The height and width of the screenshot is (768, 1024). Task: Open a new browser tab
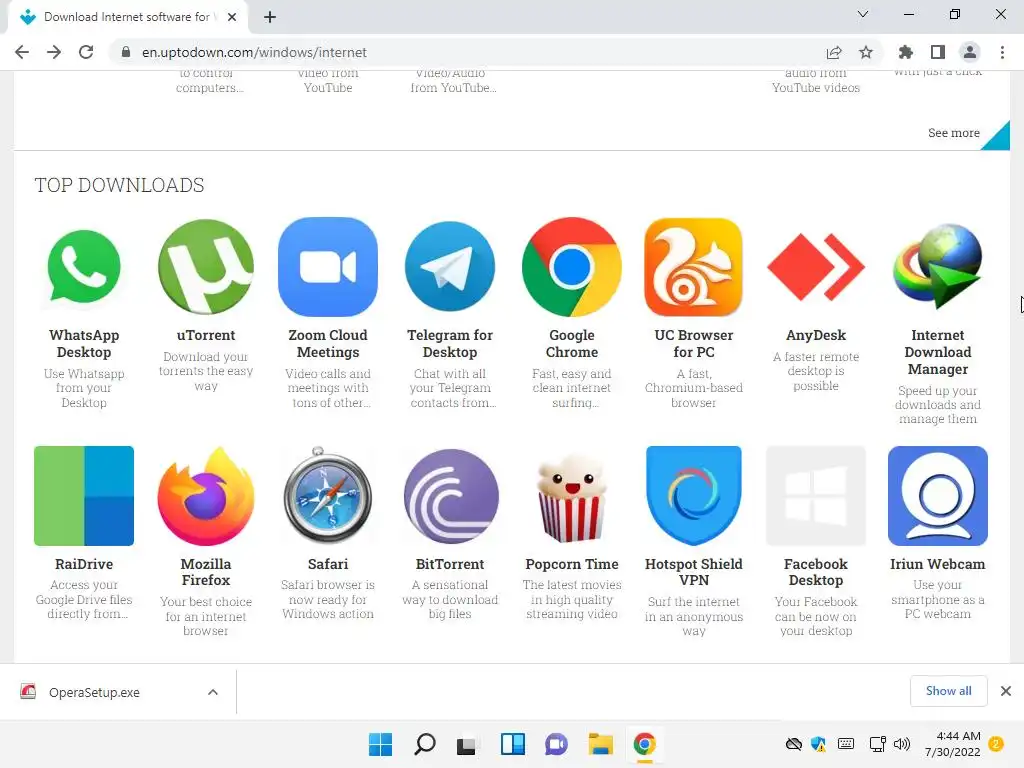click(270, 17)
